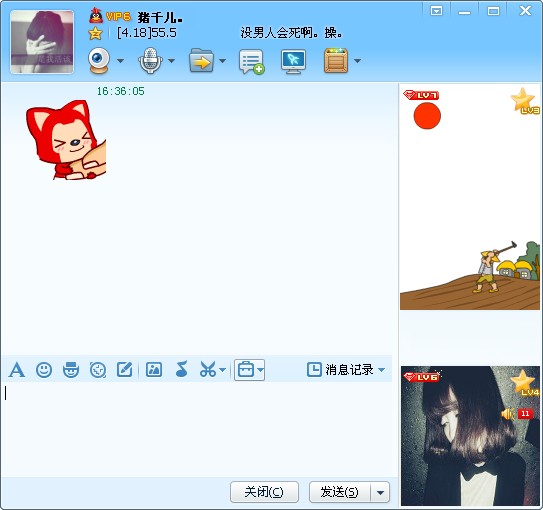Start a video call with webcam icon

99,61
